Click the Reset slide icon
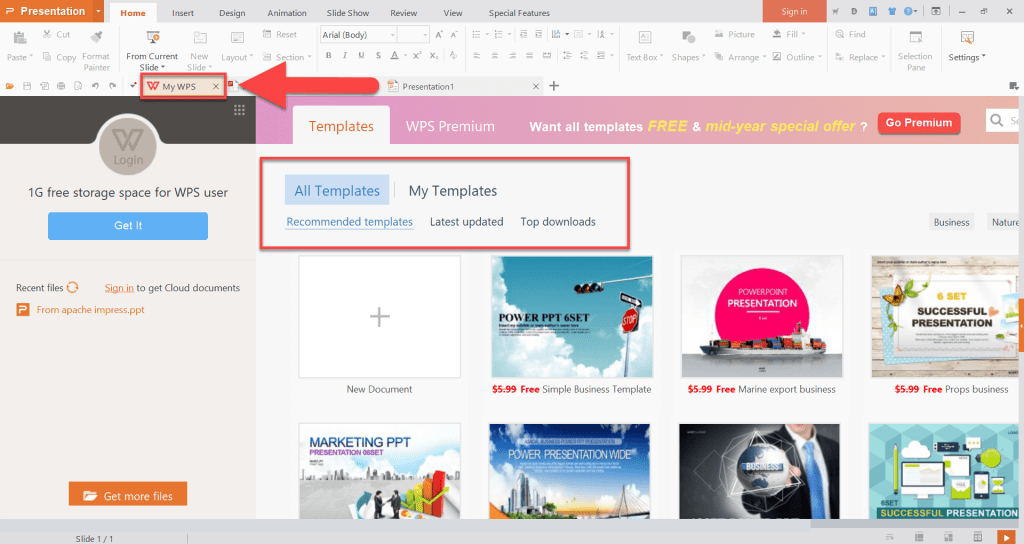 [x=267, y=34]
